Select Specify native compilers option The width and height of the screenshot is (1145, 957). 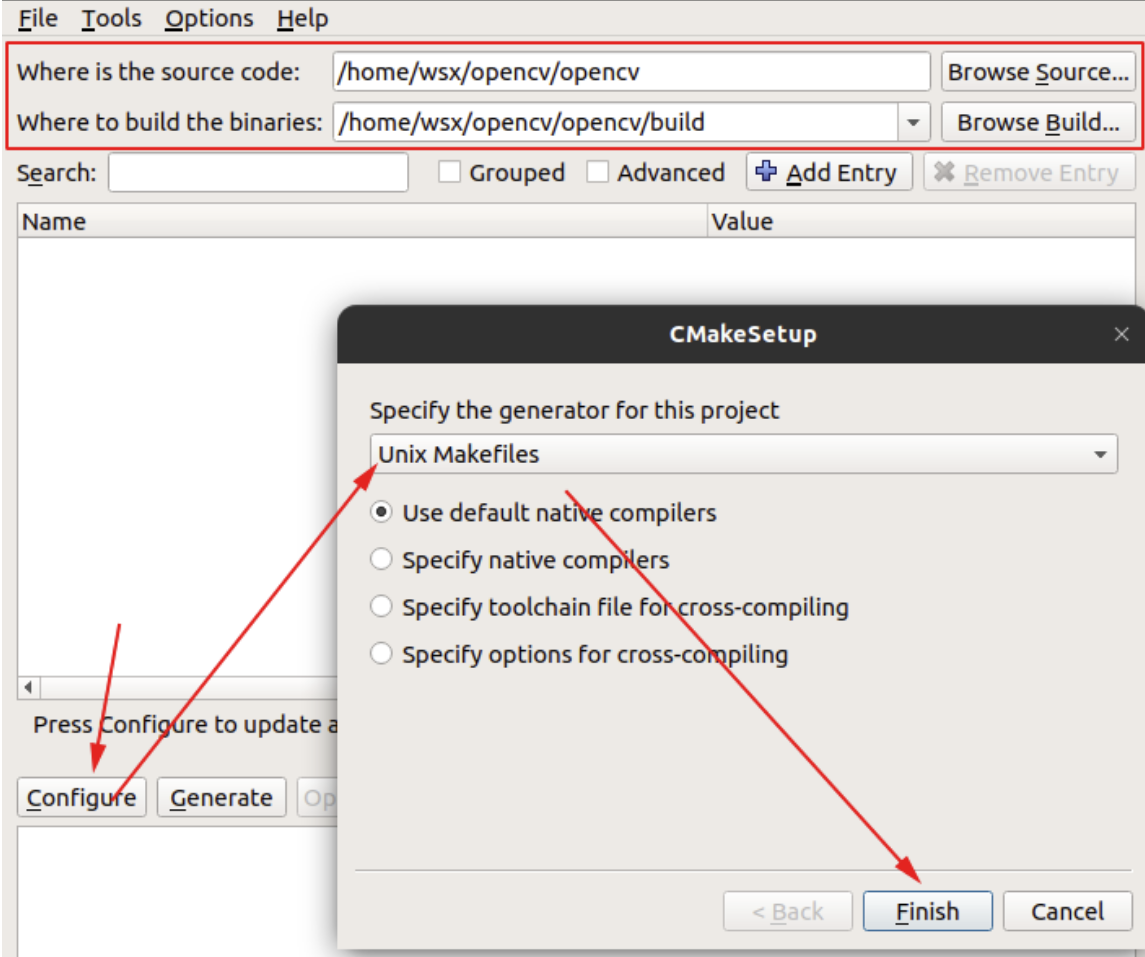[x=381, y=559]
